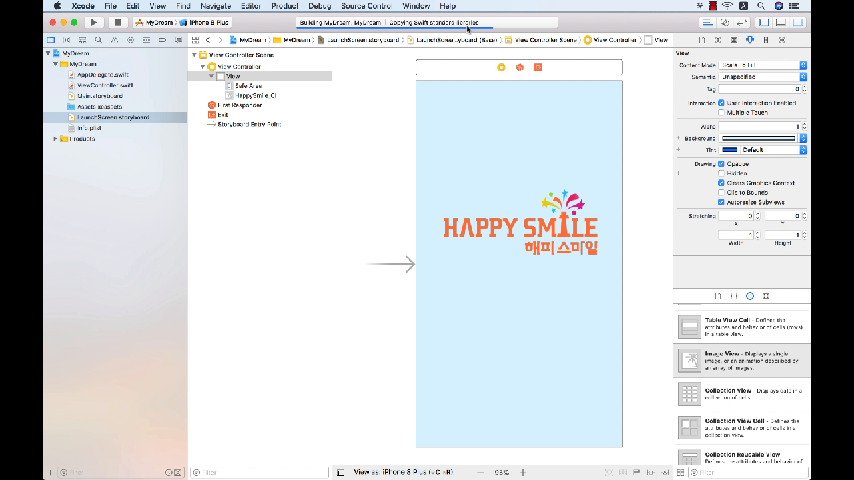Enable Multiple Touch checkbox
Viewport: 854px width, 480px height.
(721, 112)
